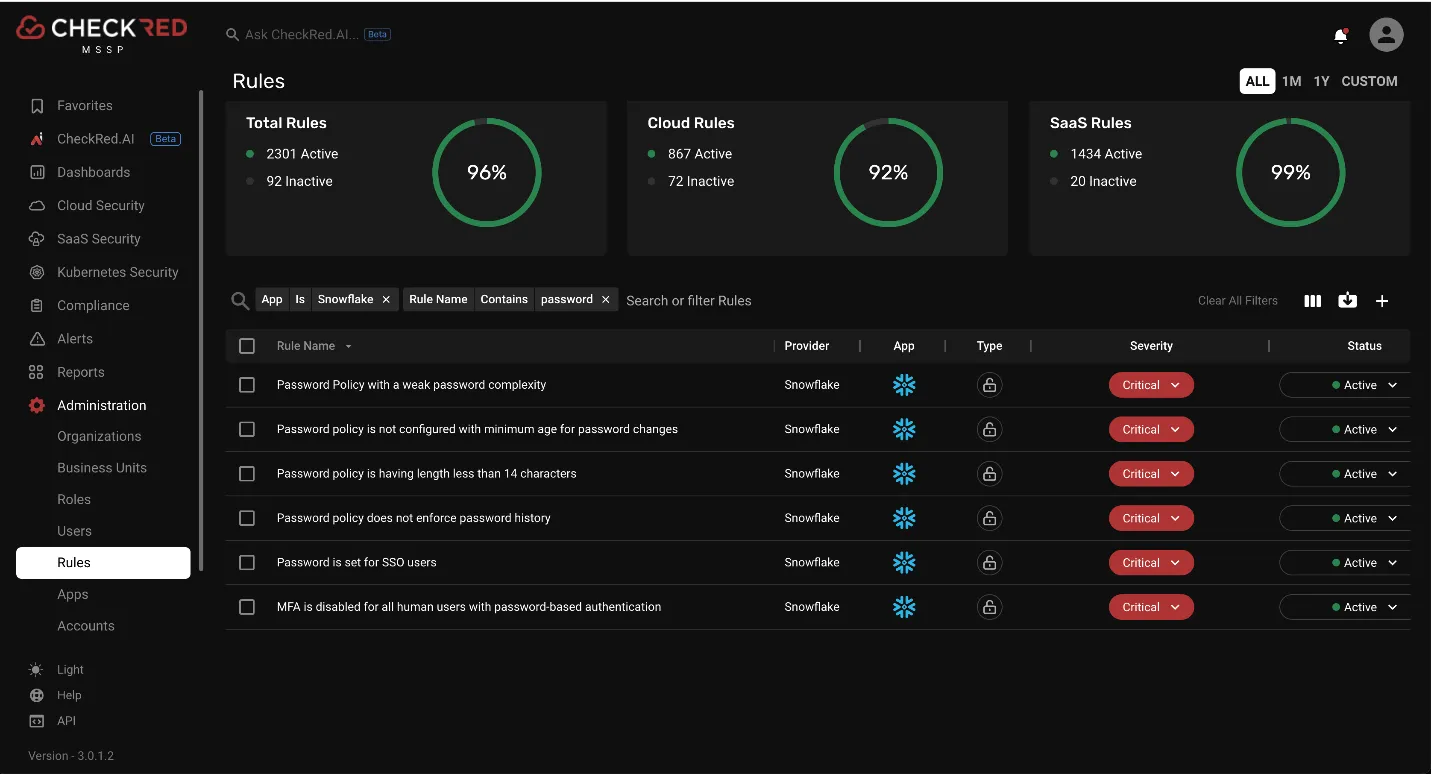Open Critical severity dropdown for MFA disabled rule
The height and width of the screenshot is (774, 1431).
click(1151, 607)
